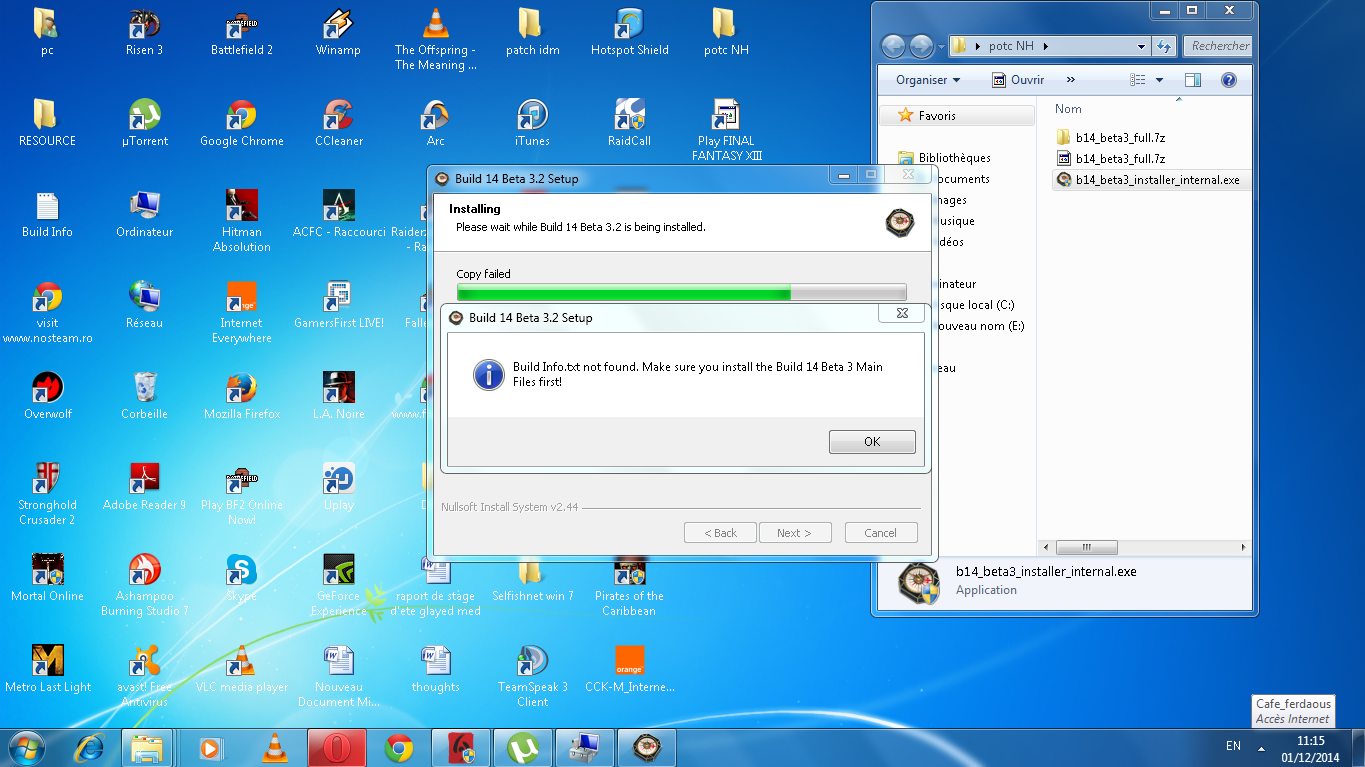The height and width of the screenshot is (767, 1365).
Task: Launch CCleaner from the desktop
Action: (338, 124)
